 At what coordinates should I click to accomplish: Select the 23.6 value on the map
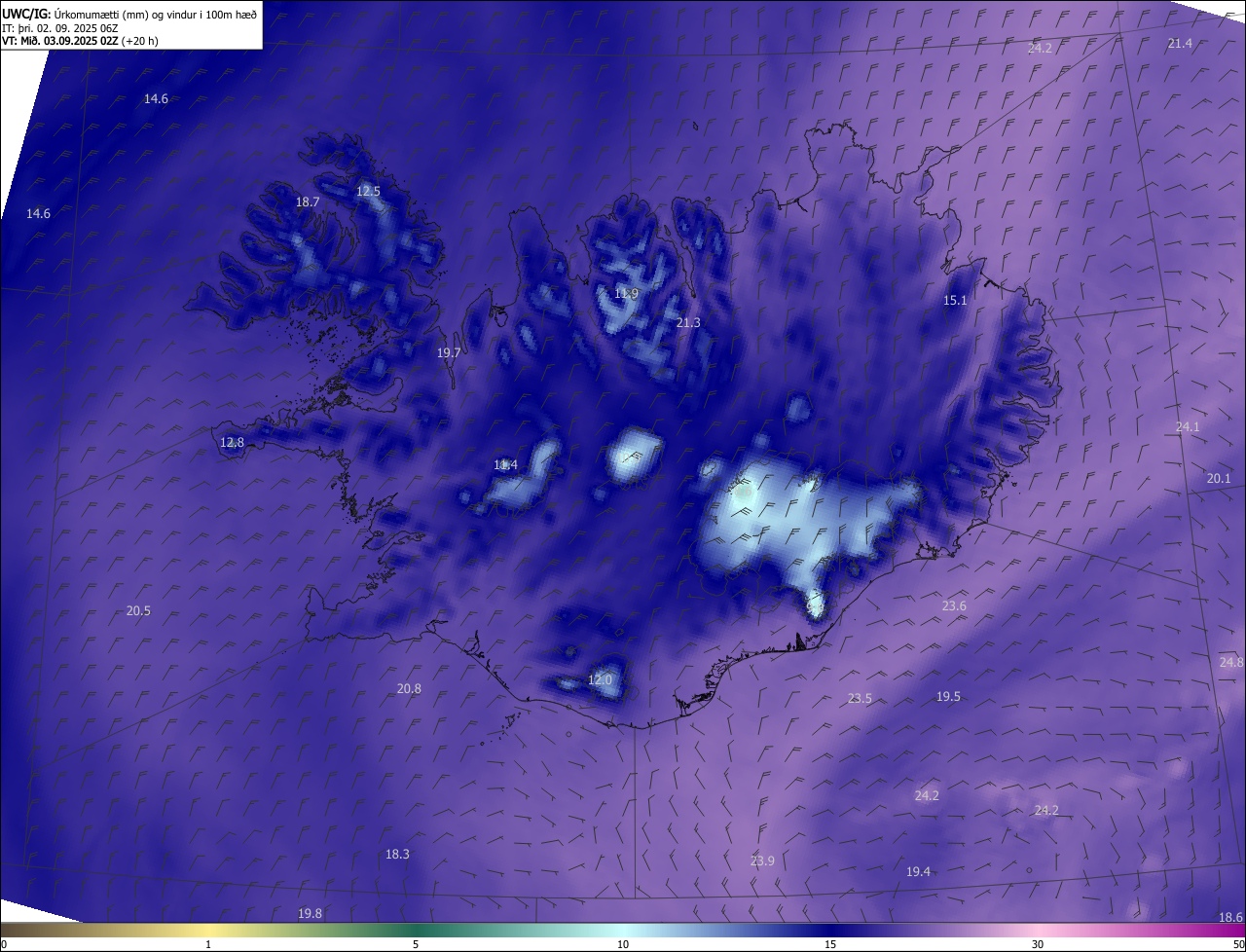[x=954, y=606]
